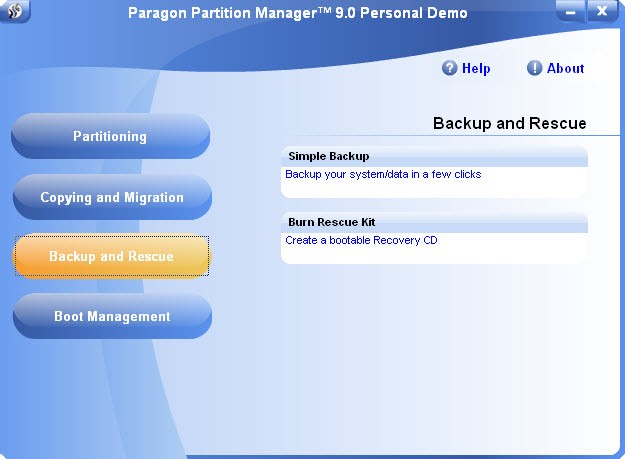This screenshot has width=625, height=459.
Task: Click the Paragon logo icon in title bar
Action: click(x=14, y=12)
